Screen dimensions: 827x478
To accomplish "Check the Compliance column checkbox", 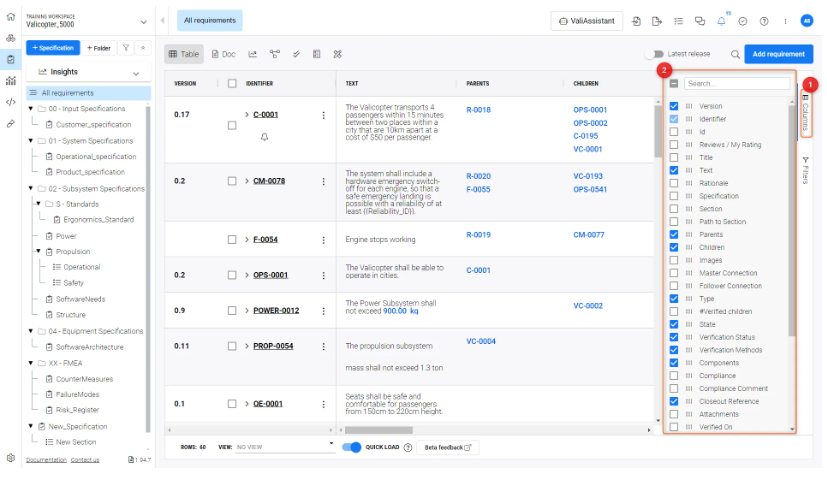I will tap(674, 376).
